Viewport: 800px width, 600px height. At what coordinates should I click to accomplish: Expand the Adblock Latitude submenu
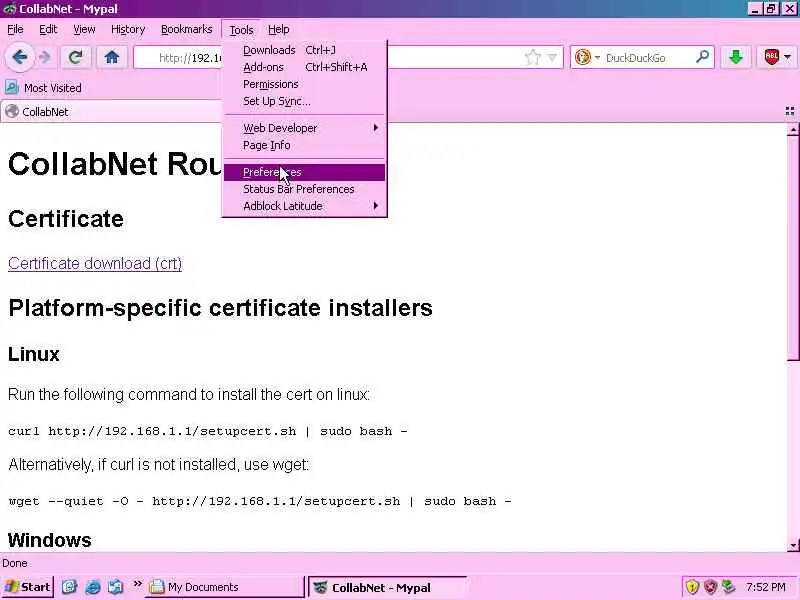pos(305,206)
